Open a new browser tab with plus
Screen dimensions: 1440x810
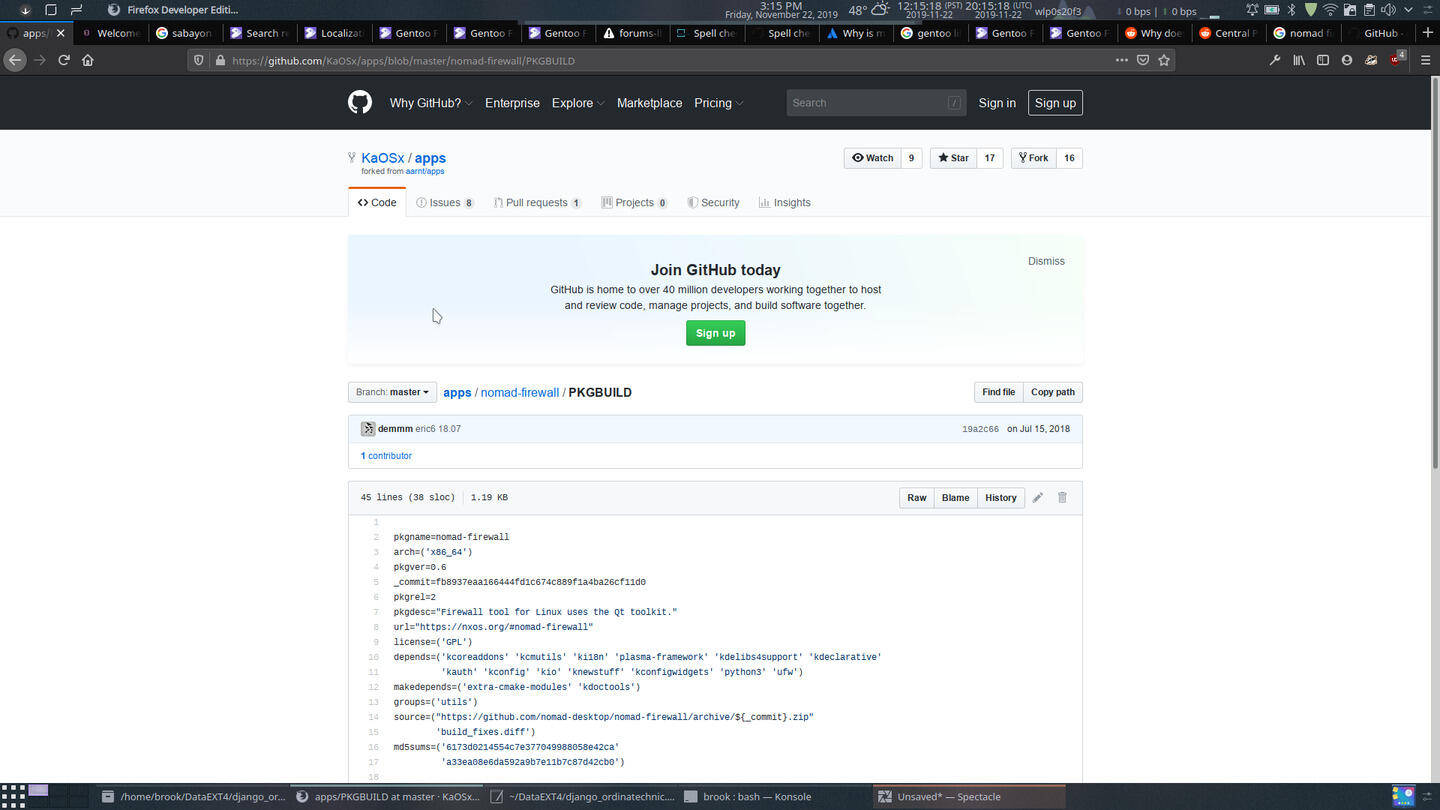pyautogui.click(x=1427, y=33)
